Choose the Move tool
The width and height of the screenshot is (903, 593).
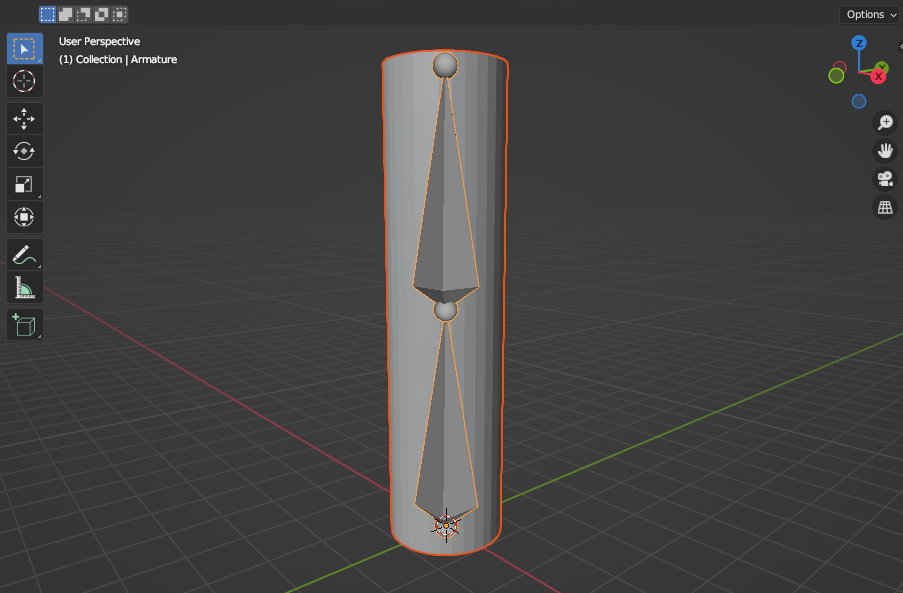coord(24,119)
